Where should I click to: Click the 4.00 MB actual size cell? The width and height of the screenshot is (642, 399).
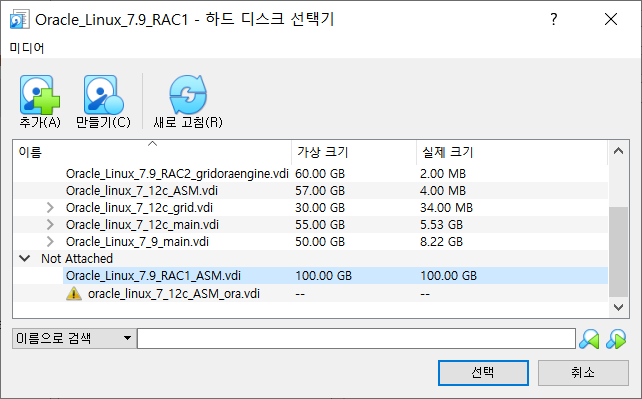443,191
